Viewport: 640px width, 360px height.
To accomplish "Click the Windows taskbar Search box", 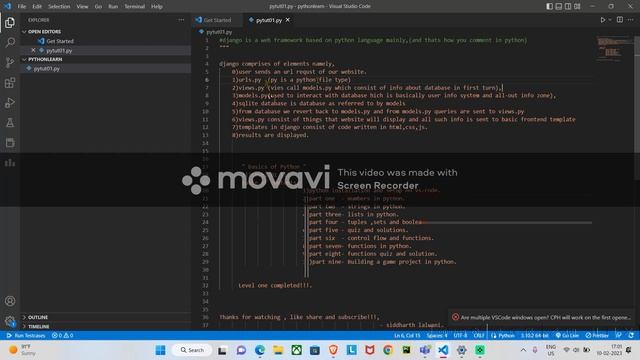I will point(192,350).
